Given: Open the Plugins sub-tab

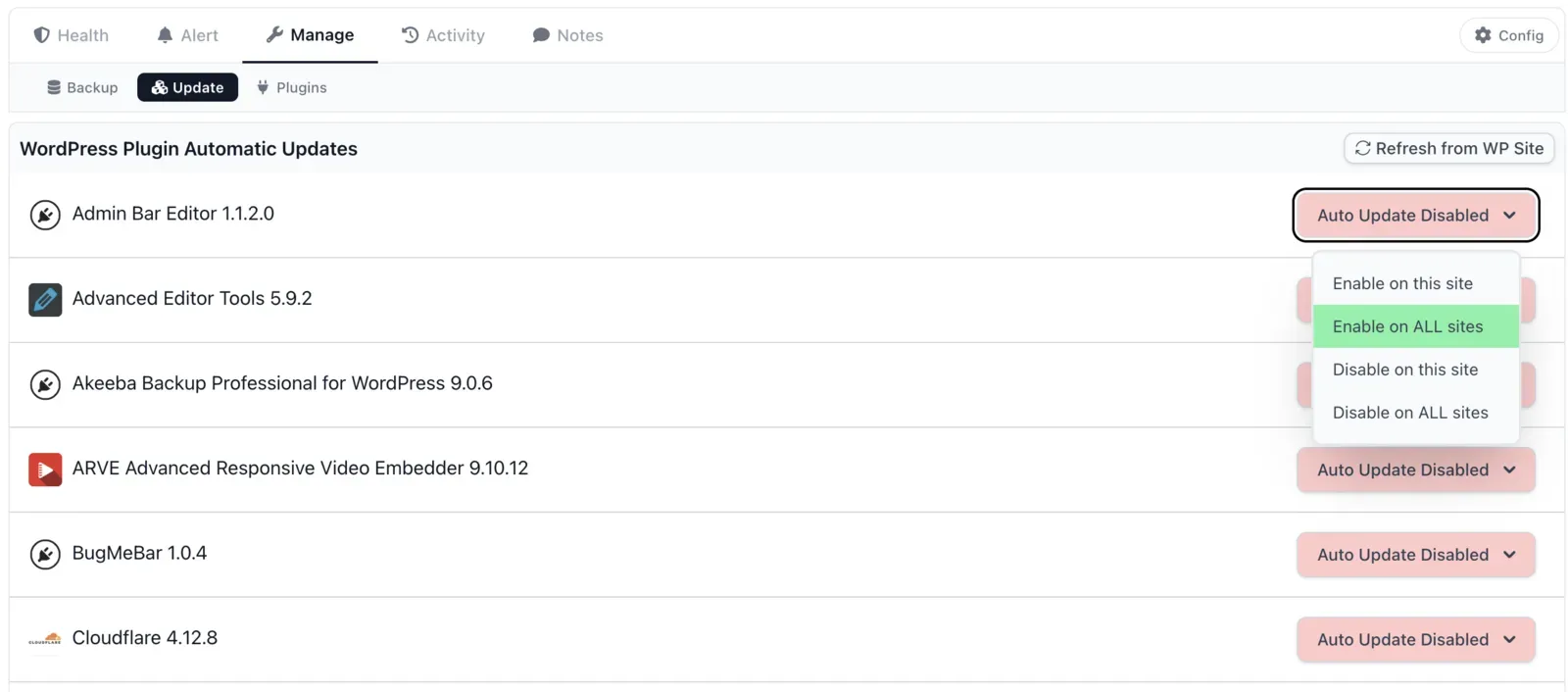Looking at the screenshot, I should (291, 87).
